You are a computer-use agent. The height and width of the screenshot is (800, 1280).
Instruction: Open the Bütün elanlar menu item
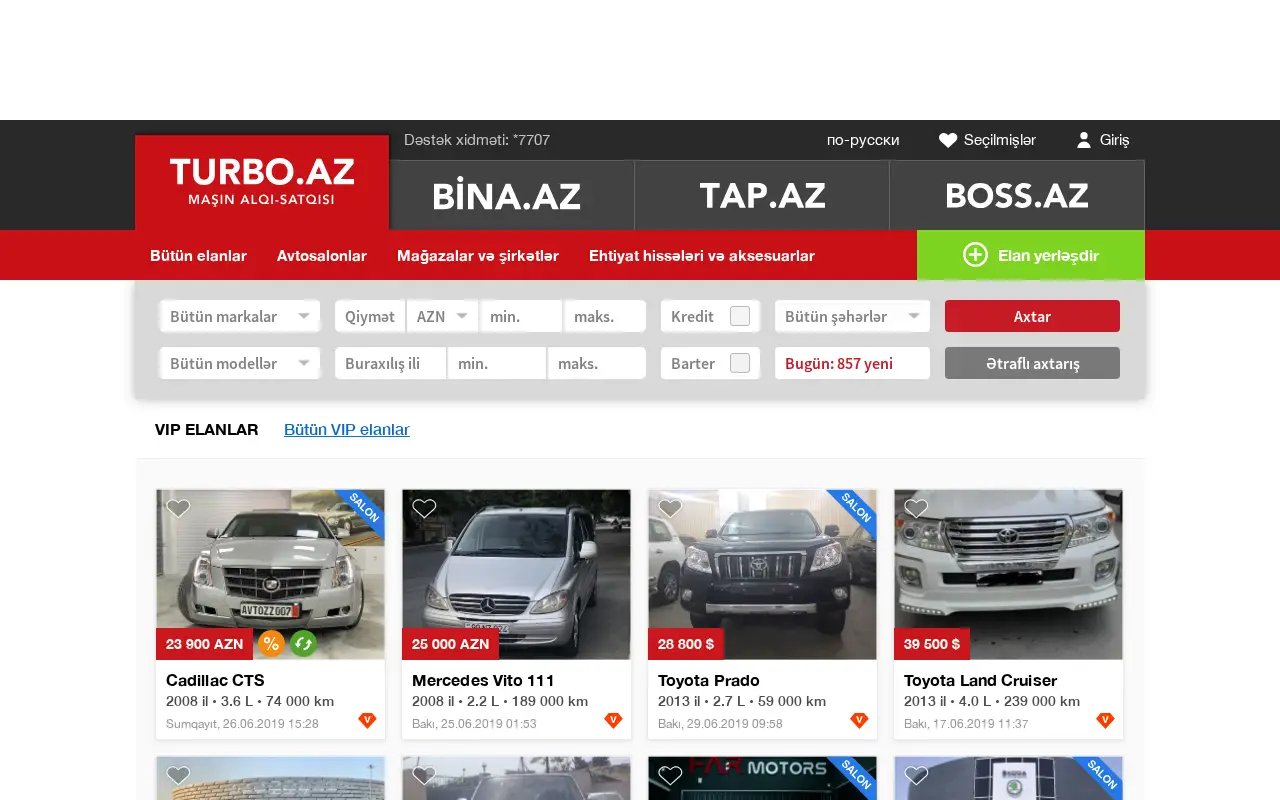pyautogui.click(x=198, y=256)
